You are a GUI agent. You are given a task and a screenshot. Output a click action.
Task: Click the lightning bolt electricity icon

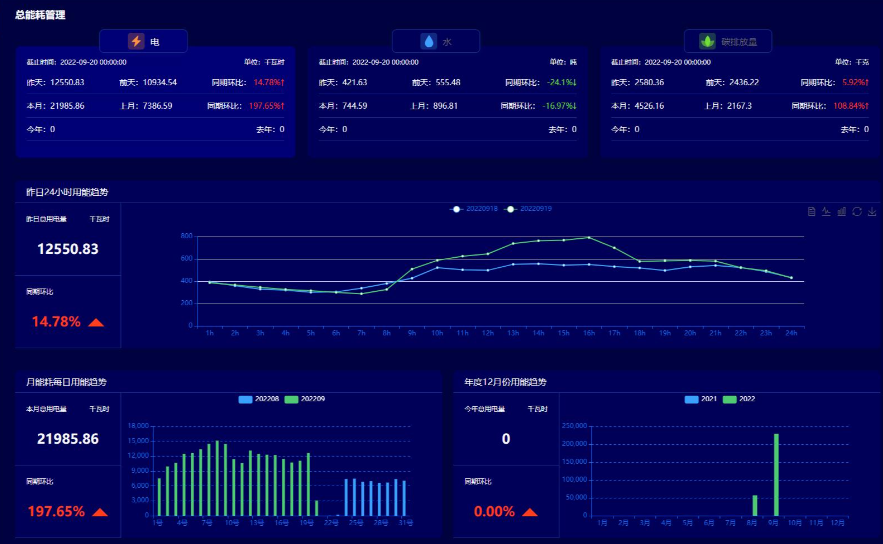(136, 42)
